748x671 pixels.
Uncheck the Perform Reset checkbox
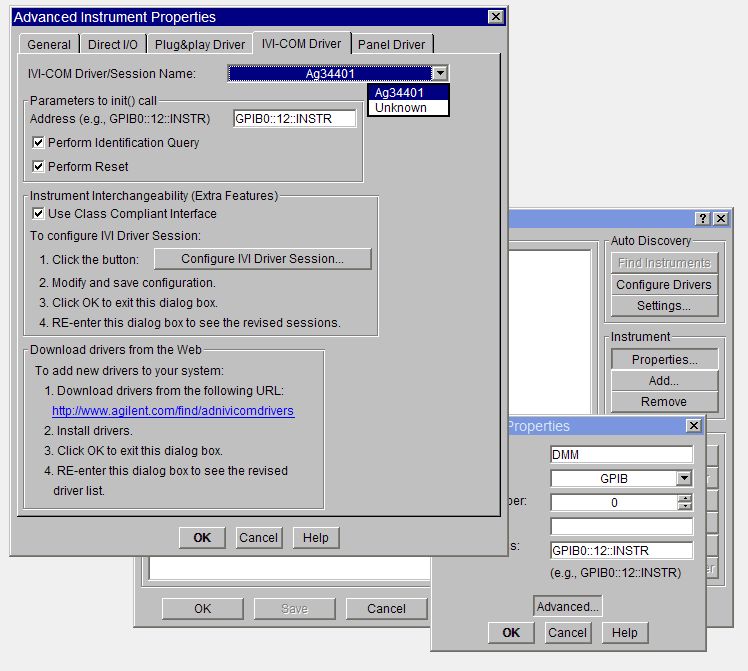(x=40, y=167)
